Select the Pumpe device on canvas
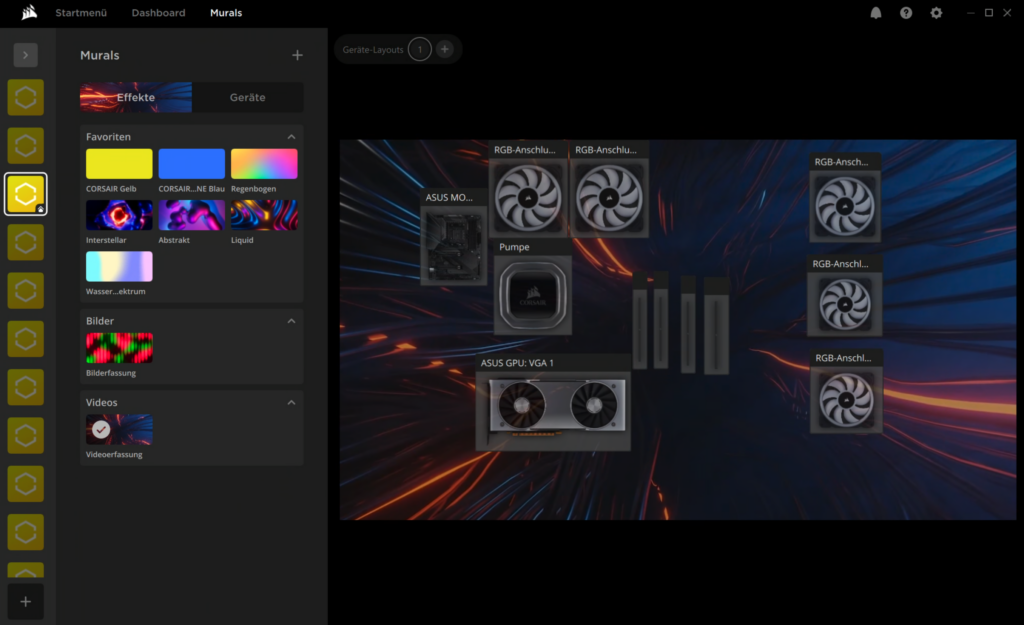This screenshot has height=625, width=1024. tap(533, 295)
